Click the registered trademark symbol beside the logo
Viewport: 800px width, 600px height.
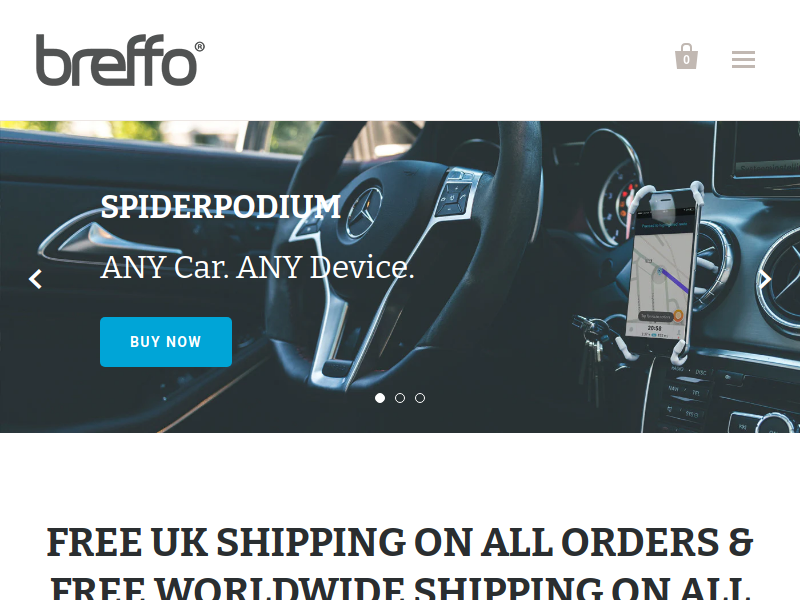pos(199,46)
